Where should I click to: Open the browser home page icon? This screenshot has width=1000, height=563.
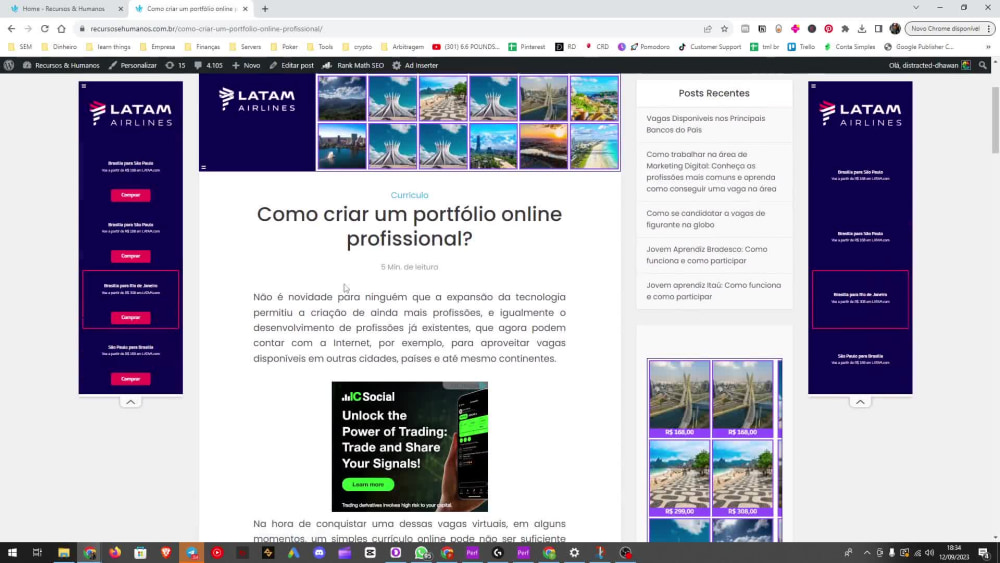61,29
